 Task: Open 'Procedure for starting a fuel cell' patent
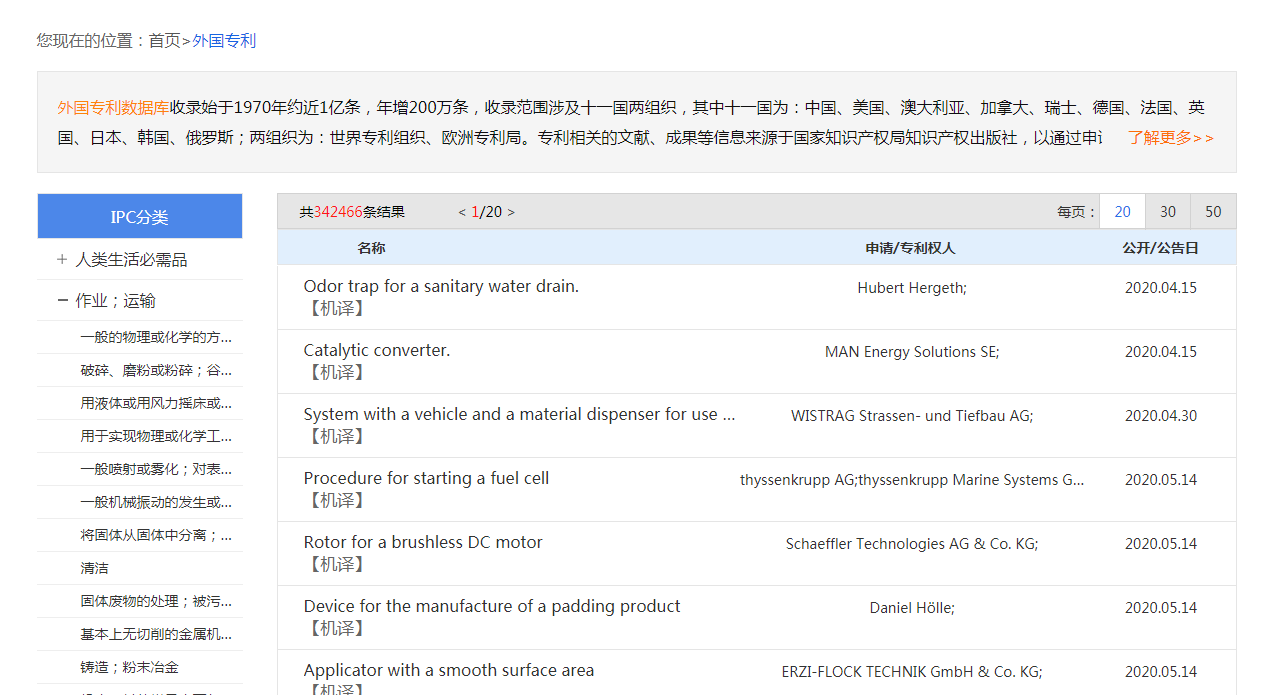click(426, 478)
